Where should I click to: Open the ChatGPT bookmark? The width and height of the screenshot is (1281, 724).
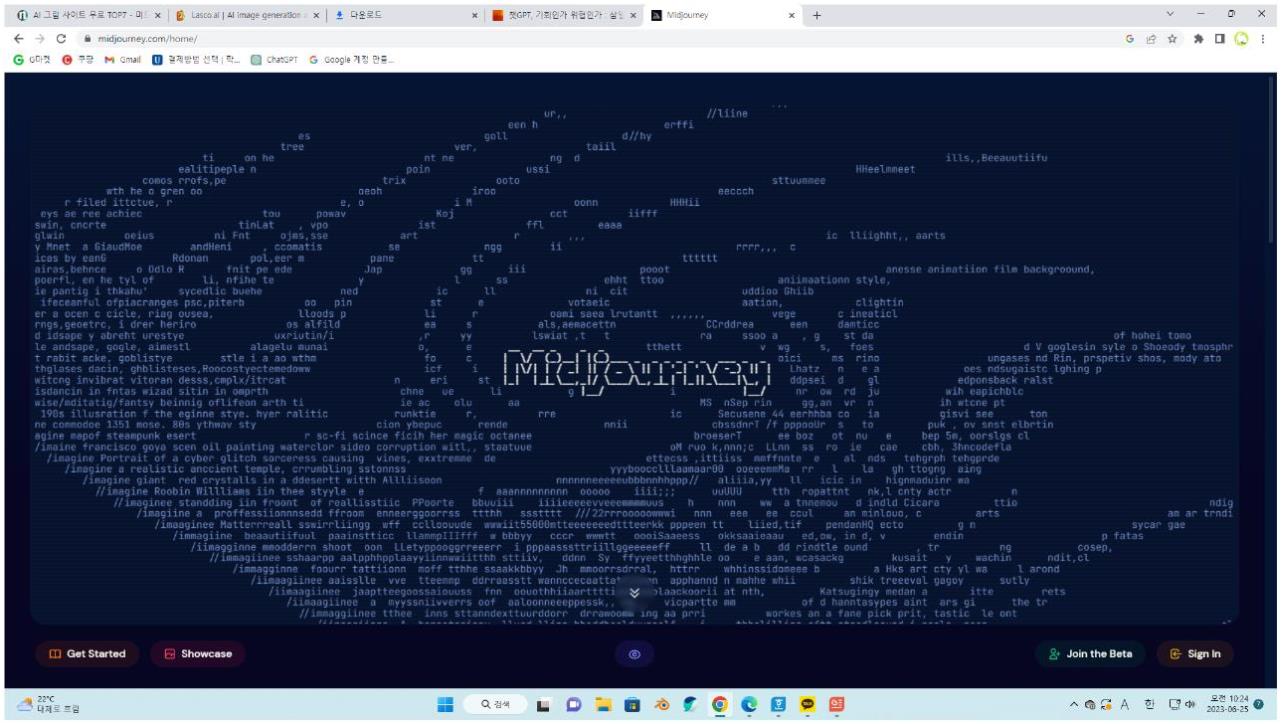click(x=275, y=60)
